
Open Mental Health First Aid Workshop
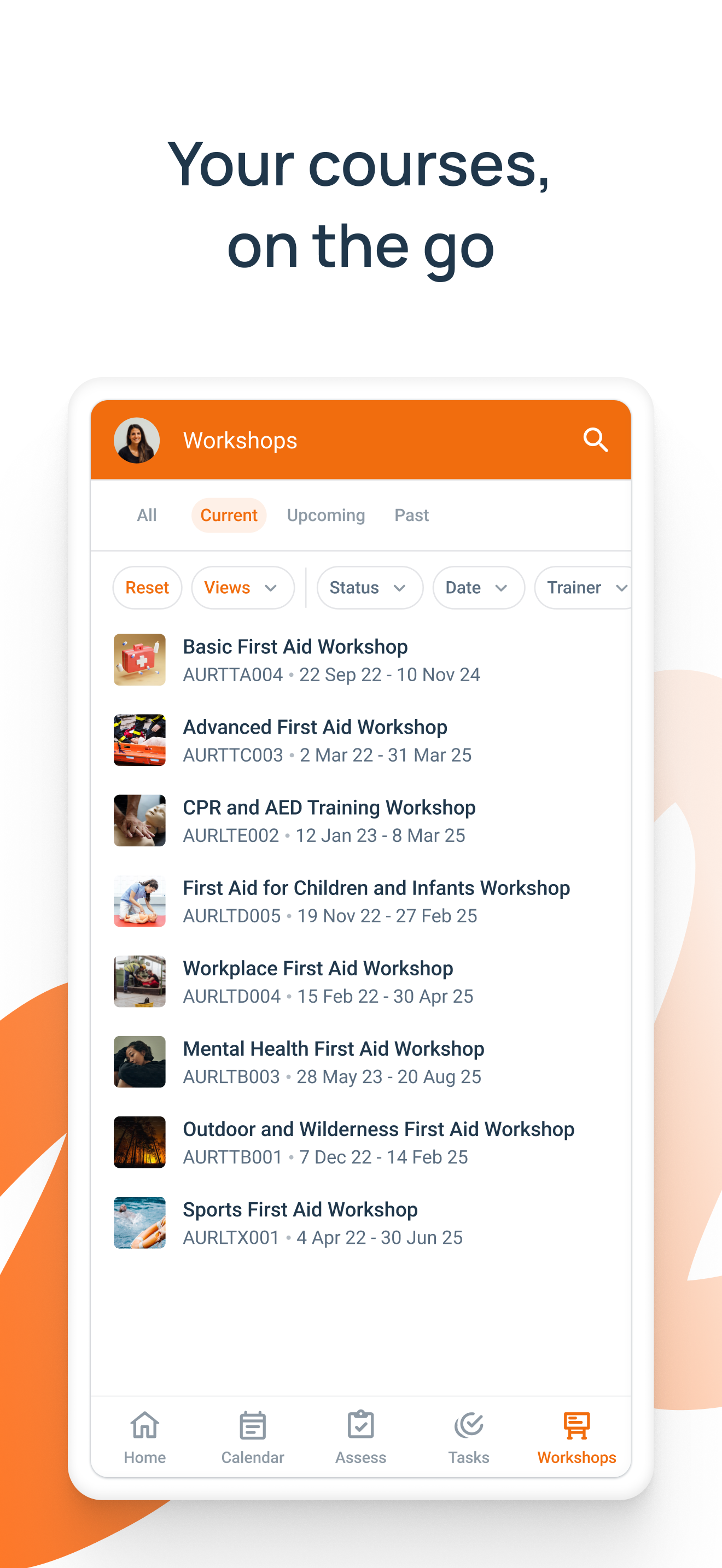coord(360,1062)
